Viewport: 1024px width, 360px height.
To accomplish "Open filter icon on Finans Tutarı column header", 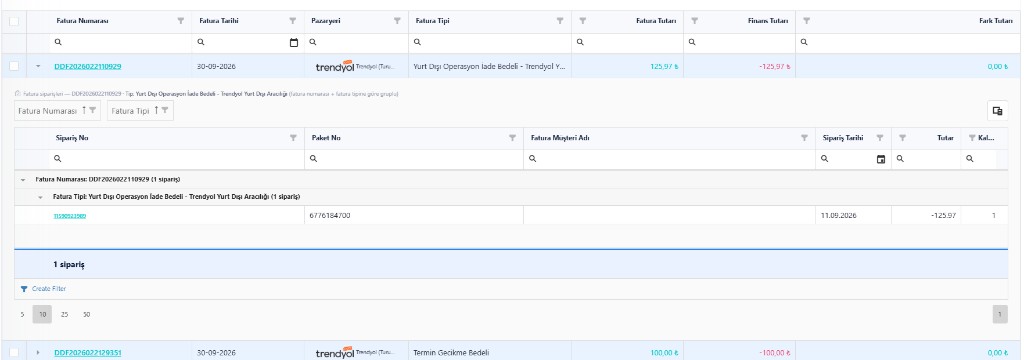I will coord(694,21).
